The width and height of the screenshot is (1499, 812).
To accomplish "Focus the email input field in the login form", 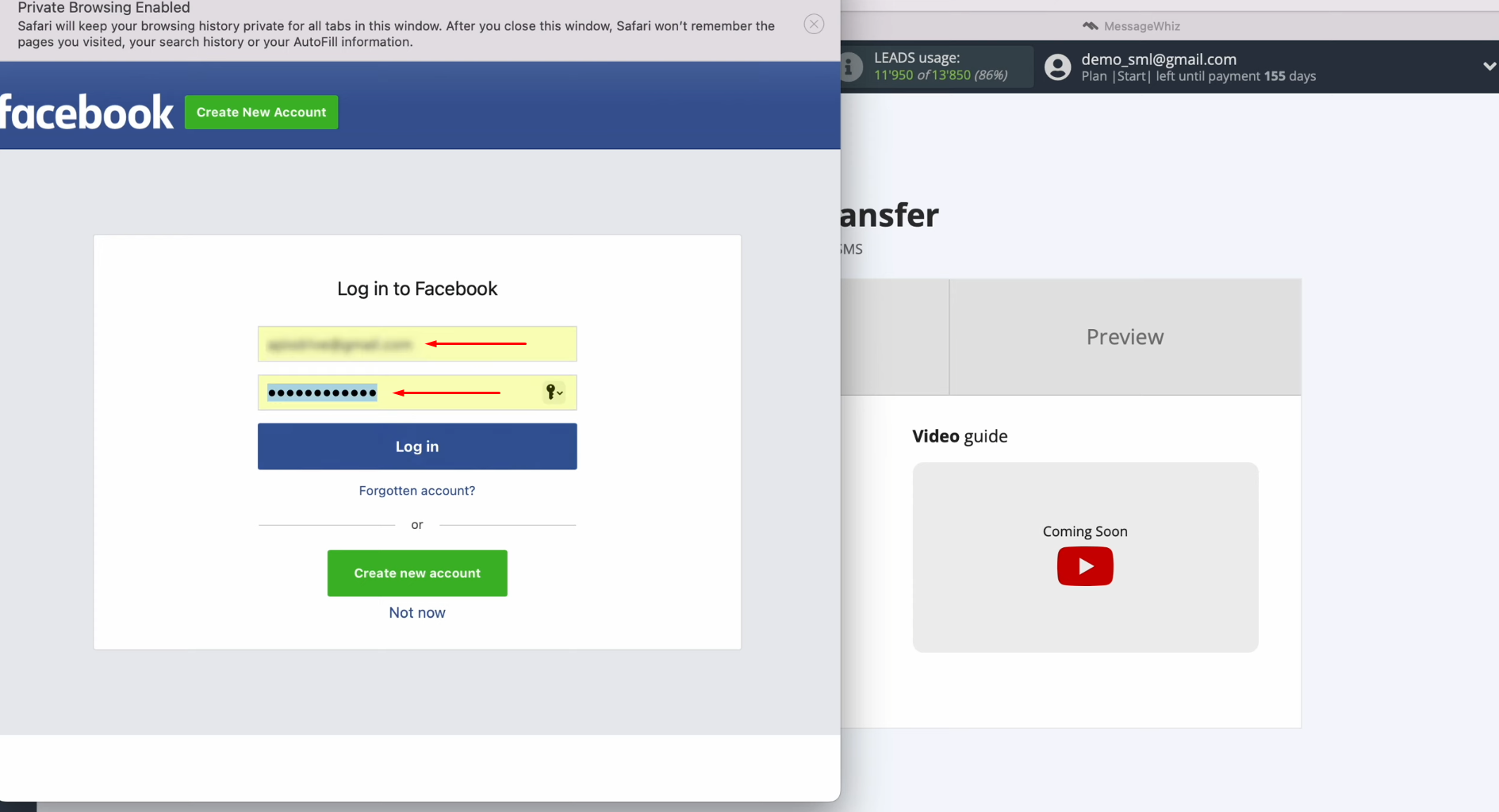I will click(x=417, y=344).
